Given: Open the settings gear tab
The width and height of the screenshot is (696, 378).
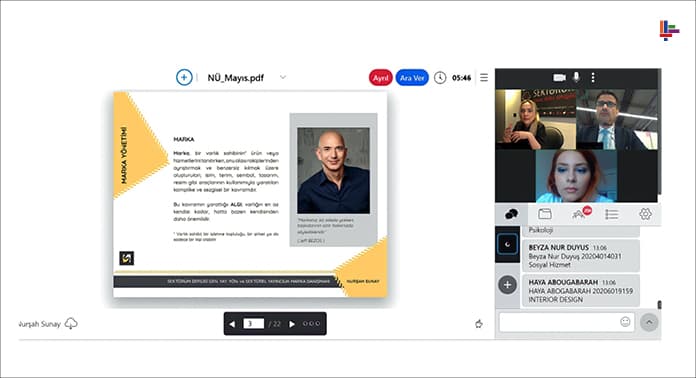Looking at the screenshot, I should tap(645, 214).
